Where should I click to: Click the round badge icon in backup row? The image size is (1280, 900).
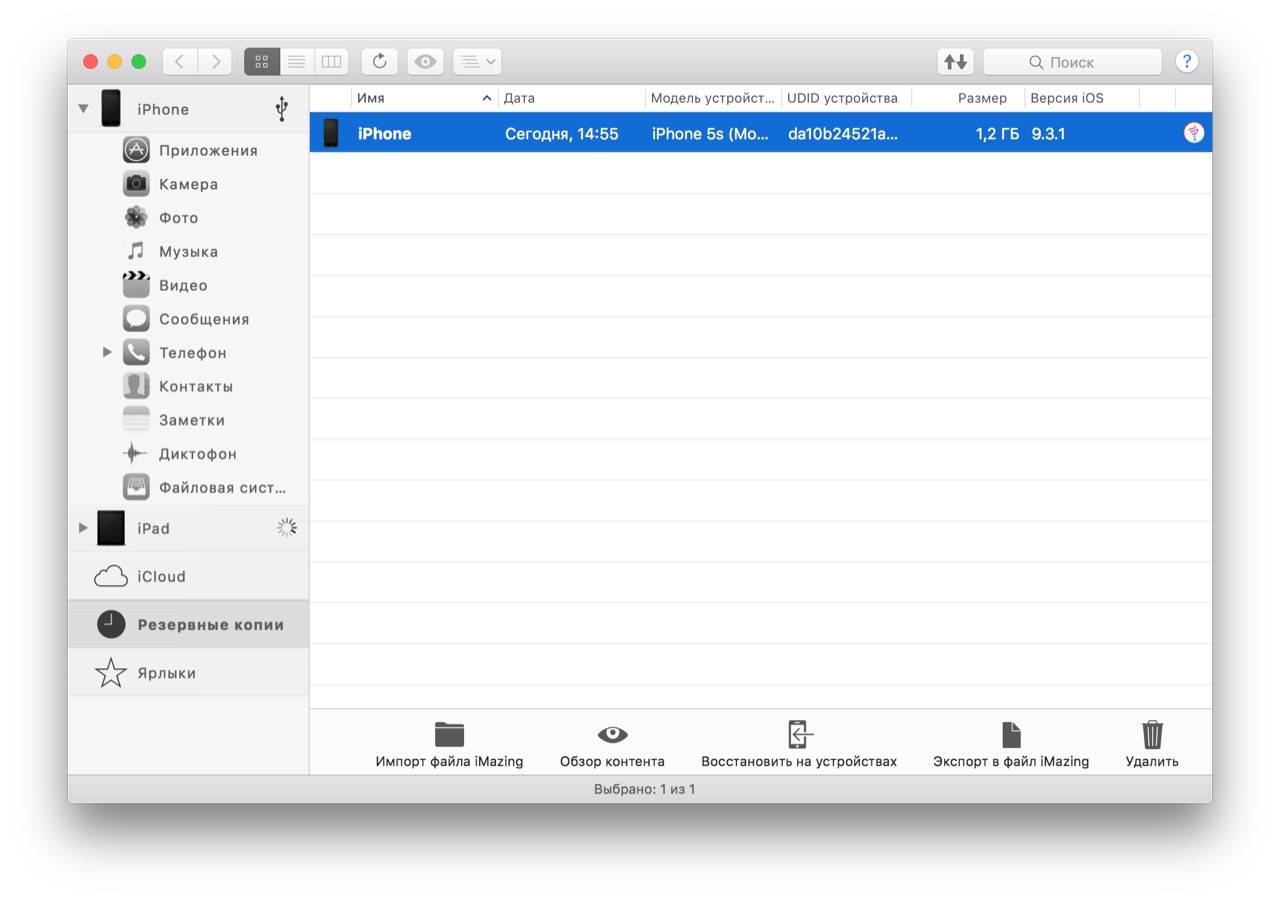pos(1194,133)
